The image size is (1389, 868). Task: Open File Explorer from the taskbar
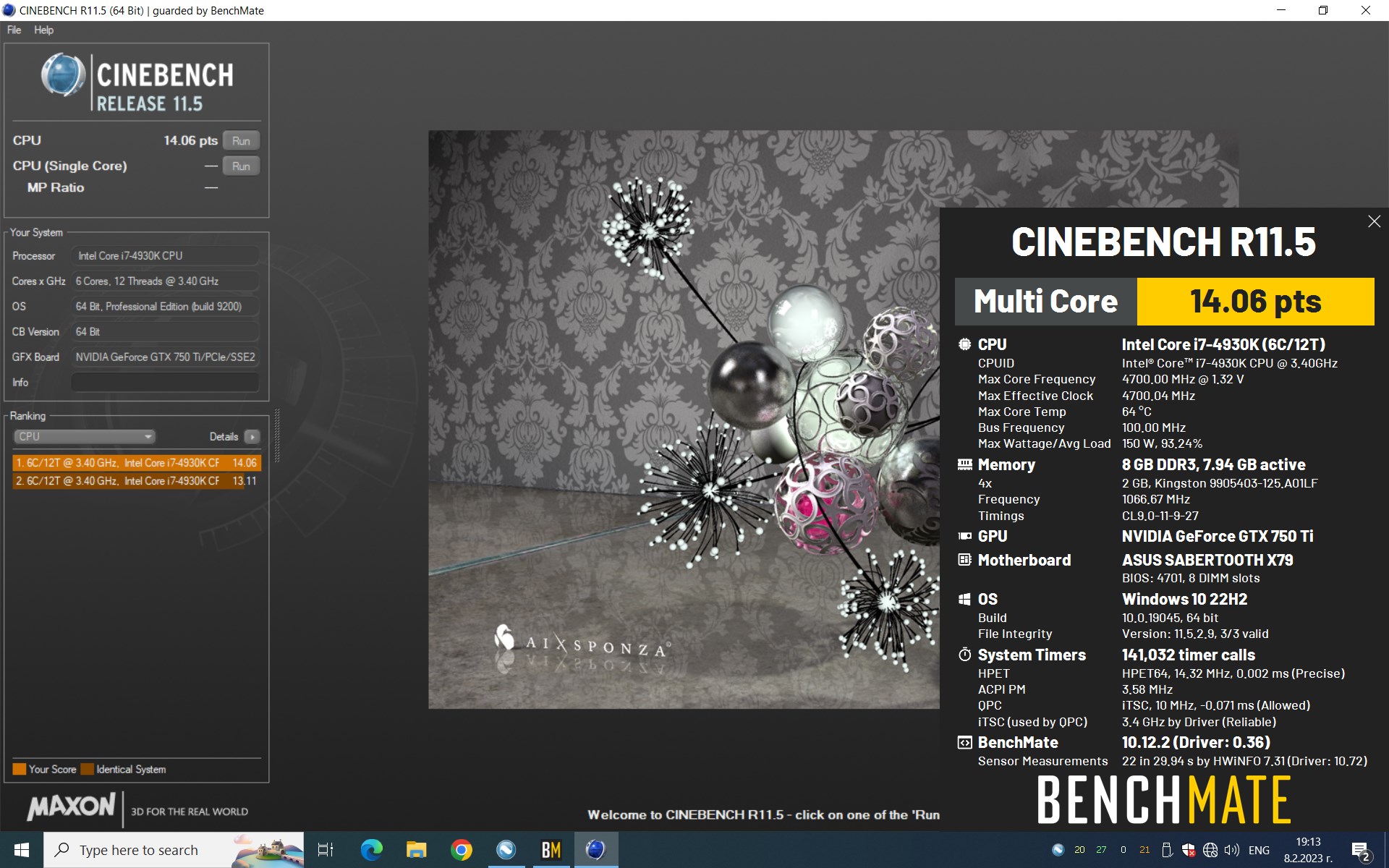tap(416, 850)
